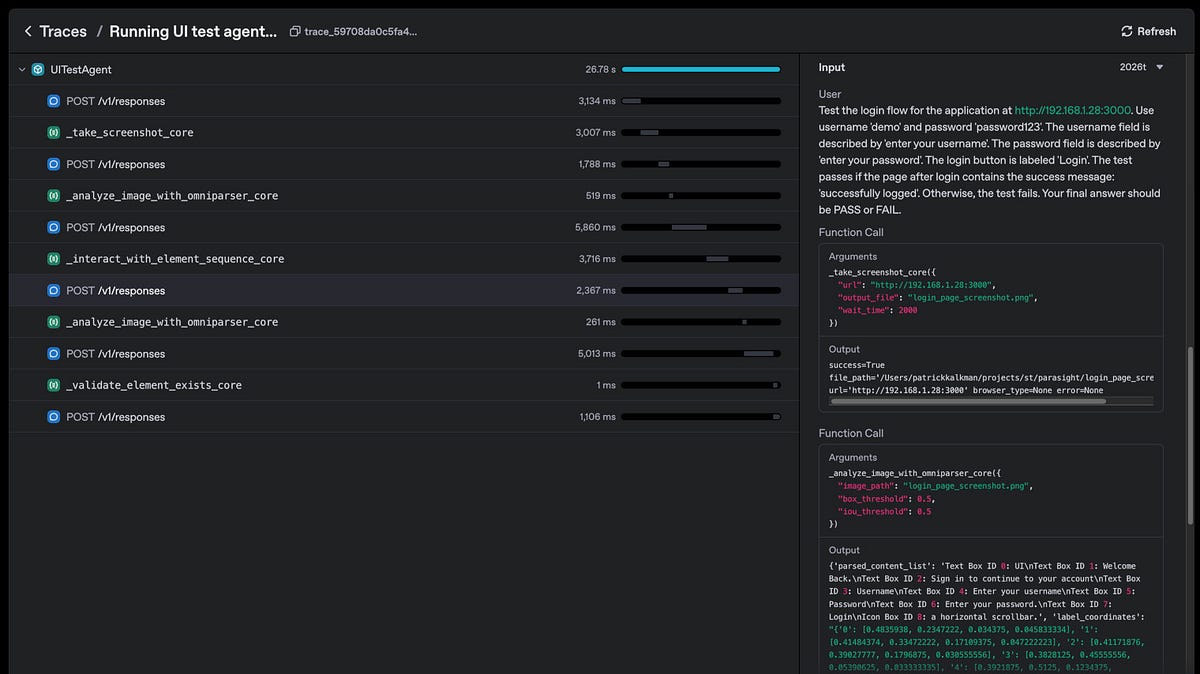Image resolution: width=1200 pixels, height=674 pixels.
Task: Click the UITestAgent cube icon
Action: click(x=38, y=70)
